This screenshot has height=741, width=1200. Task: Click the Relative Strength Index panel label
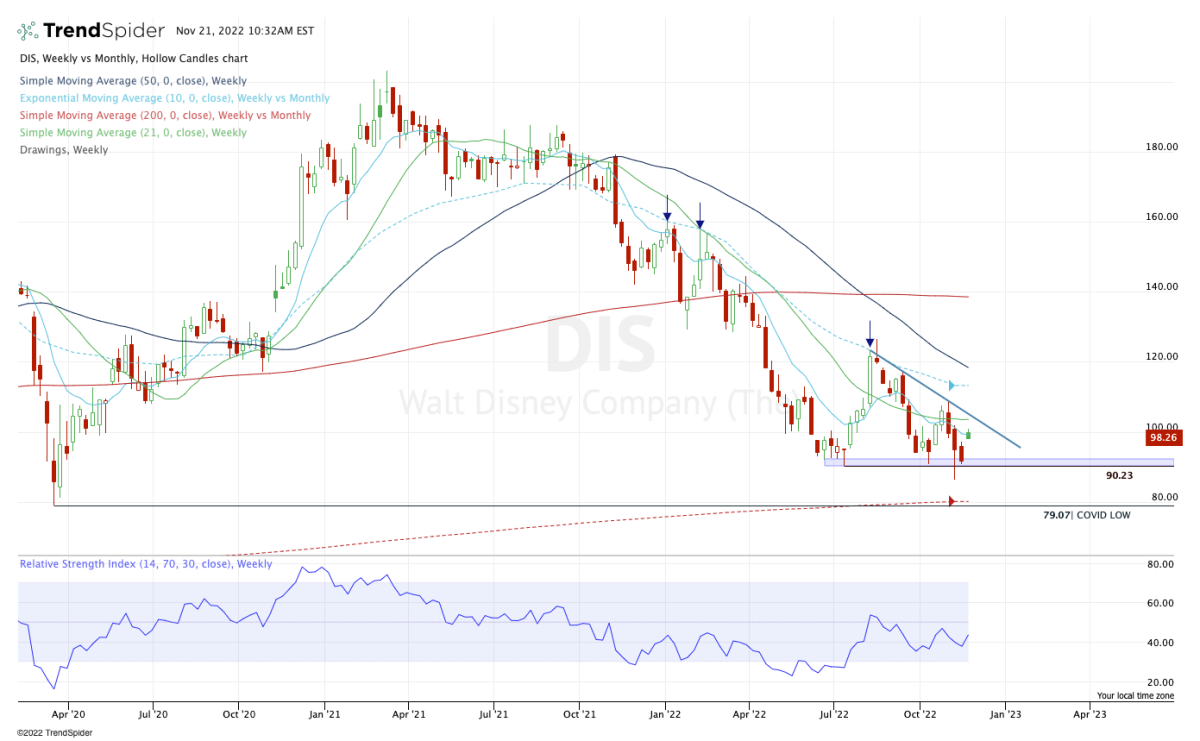point(146,565)
